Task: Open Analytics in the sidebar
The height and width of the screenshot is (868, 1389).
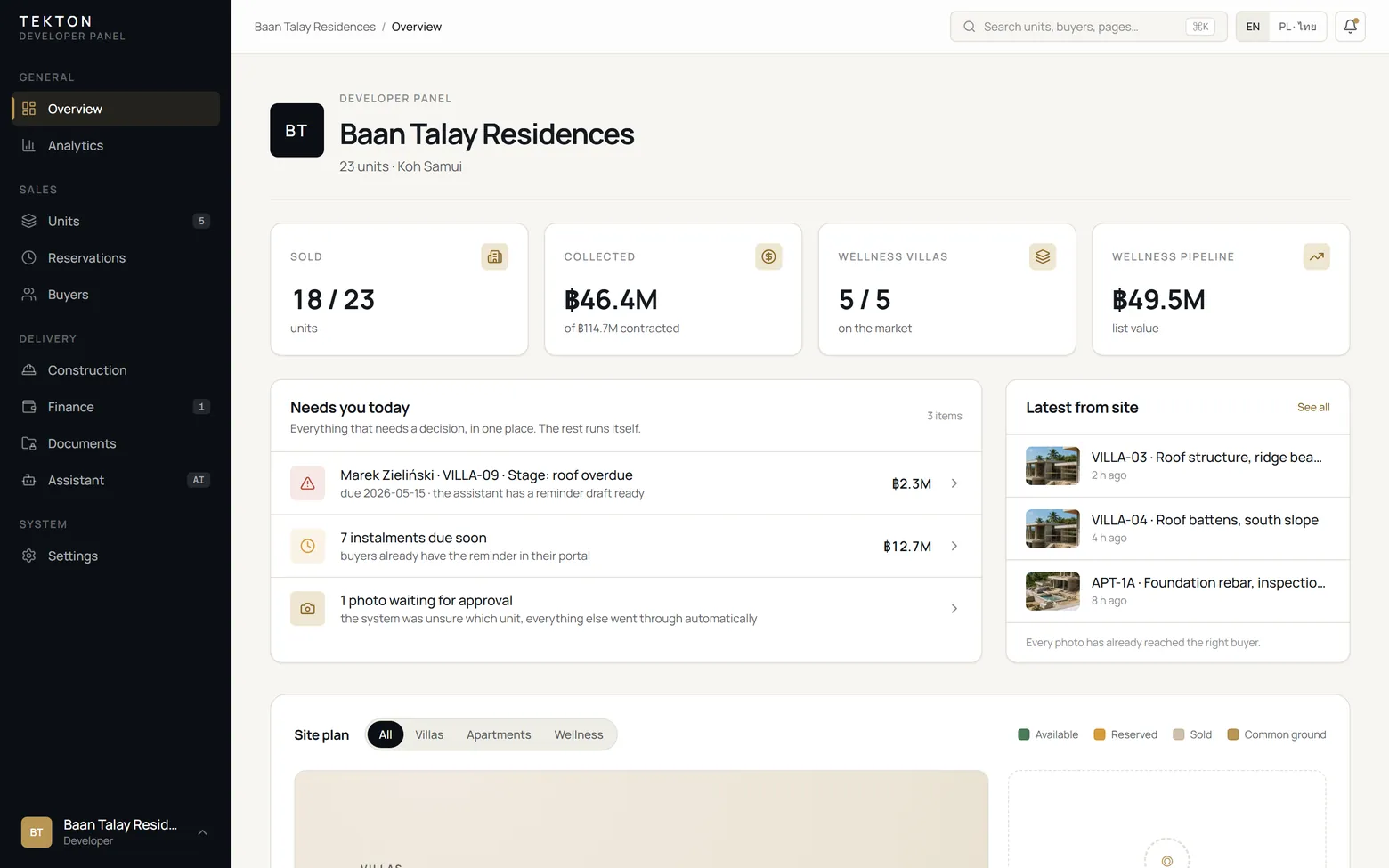Action: pyautogui.click(x=116, y=145)
